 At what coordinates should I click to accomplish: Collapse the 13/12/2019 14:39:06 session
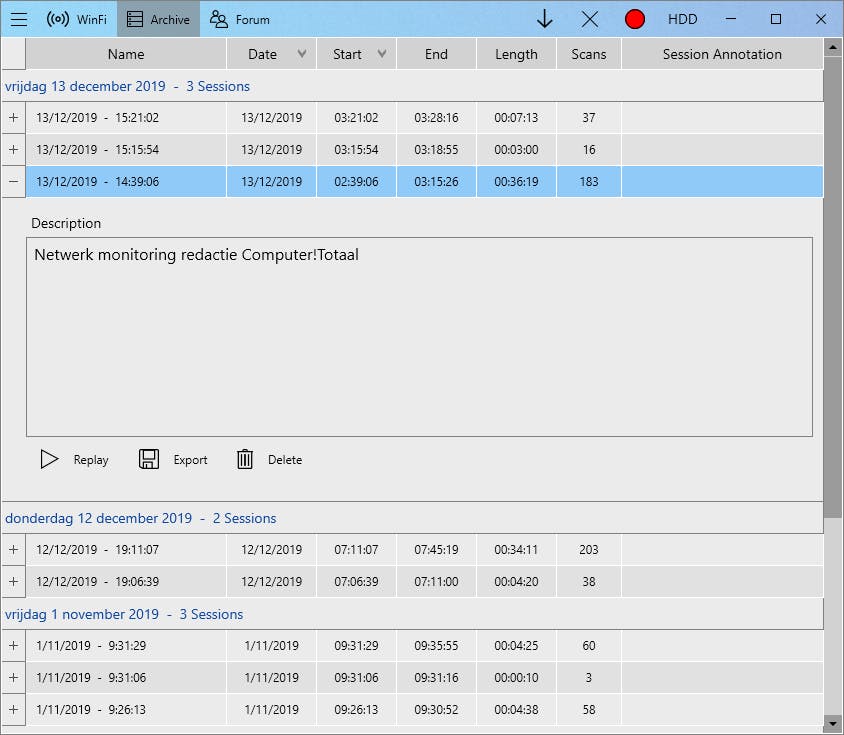pyautogui.click(x=13, y=182)
